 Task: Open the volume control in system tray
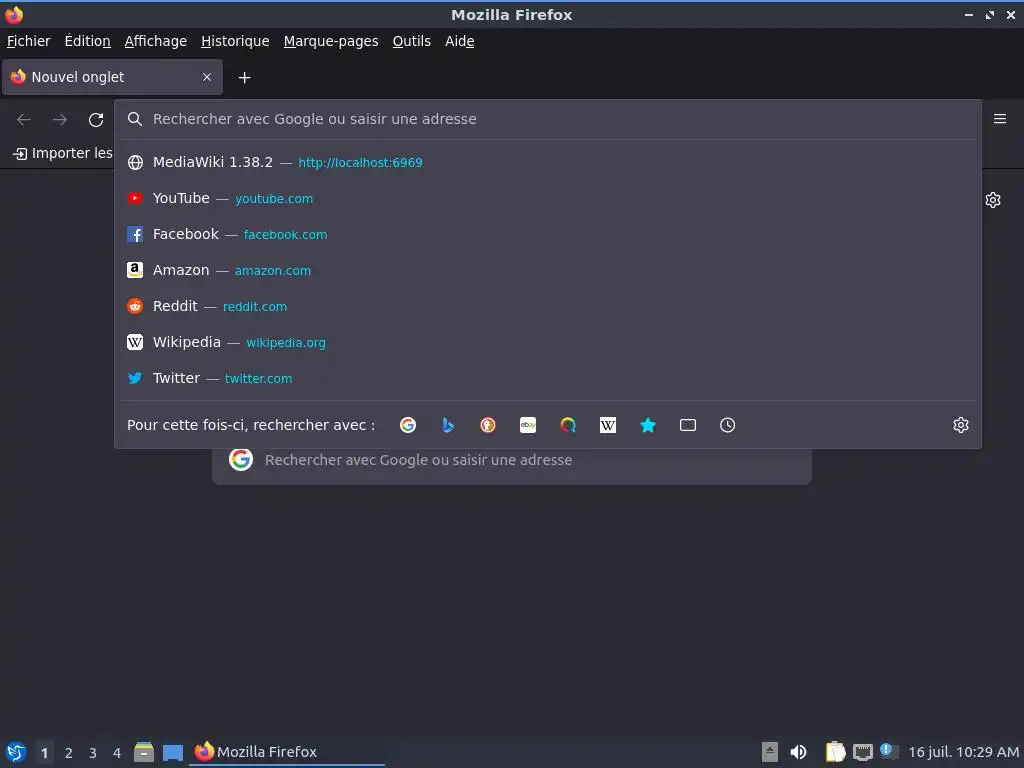tap(798, 752)
